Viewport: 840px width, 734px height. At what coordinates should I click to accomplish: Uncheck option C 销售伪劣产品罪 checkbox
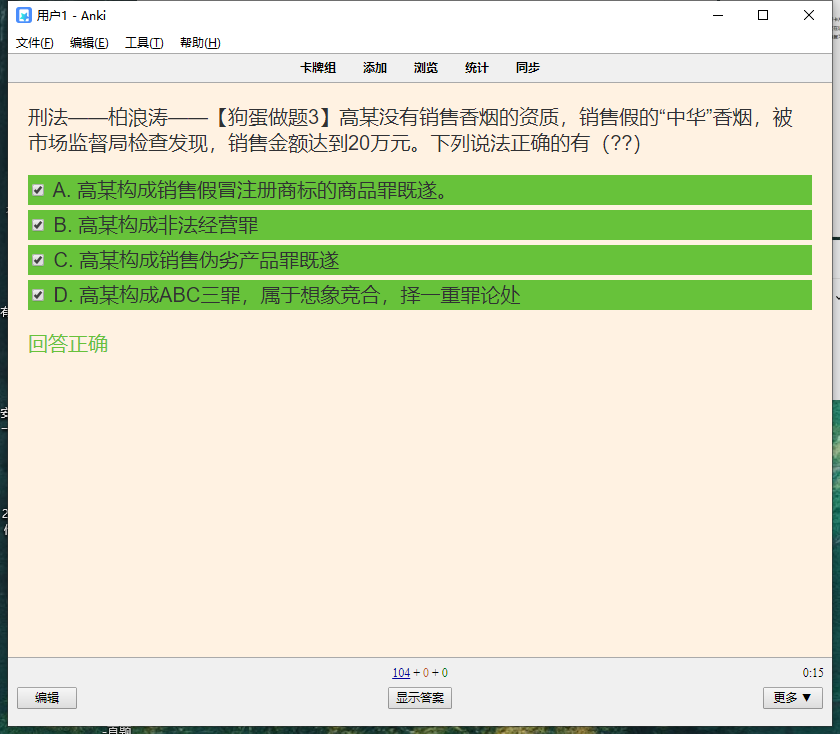coord(38,260)
